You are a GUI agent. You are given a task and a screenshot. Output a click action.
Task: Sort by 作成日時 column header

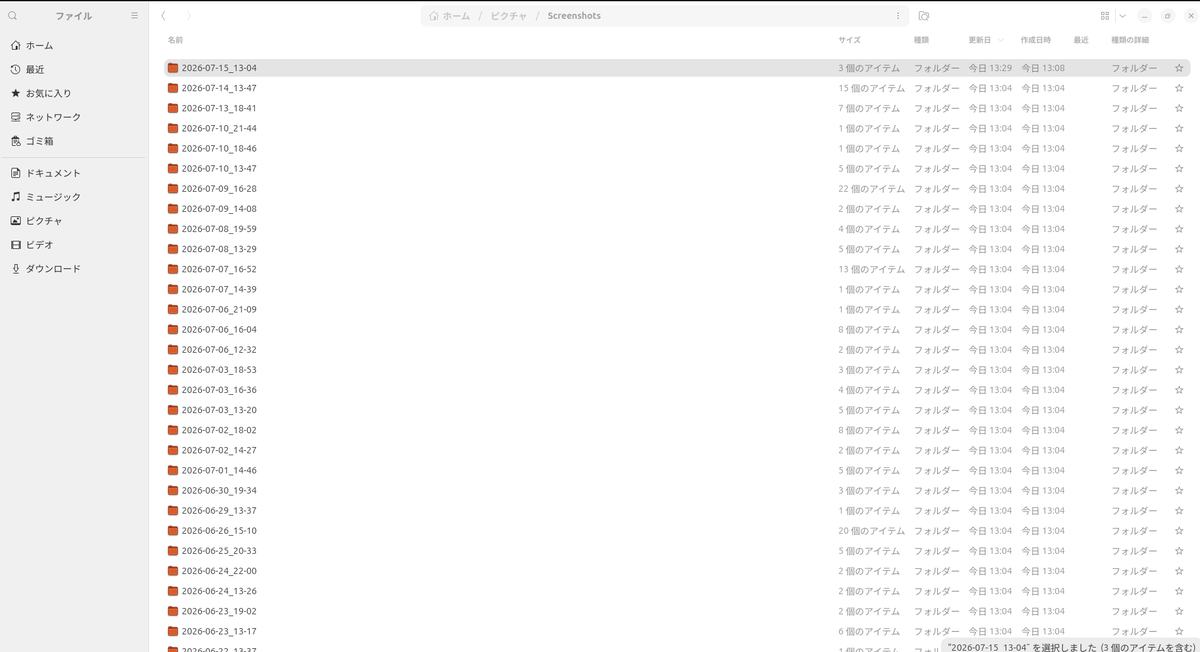click(1036, 40)
